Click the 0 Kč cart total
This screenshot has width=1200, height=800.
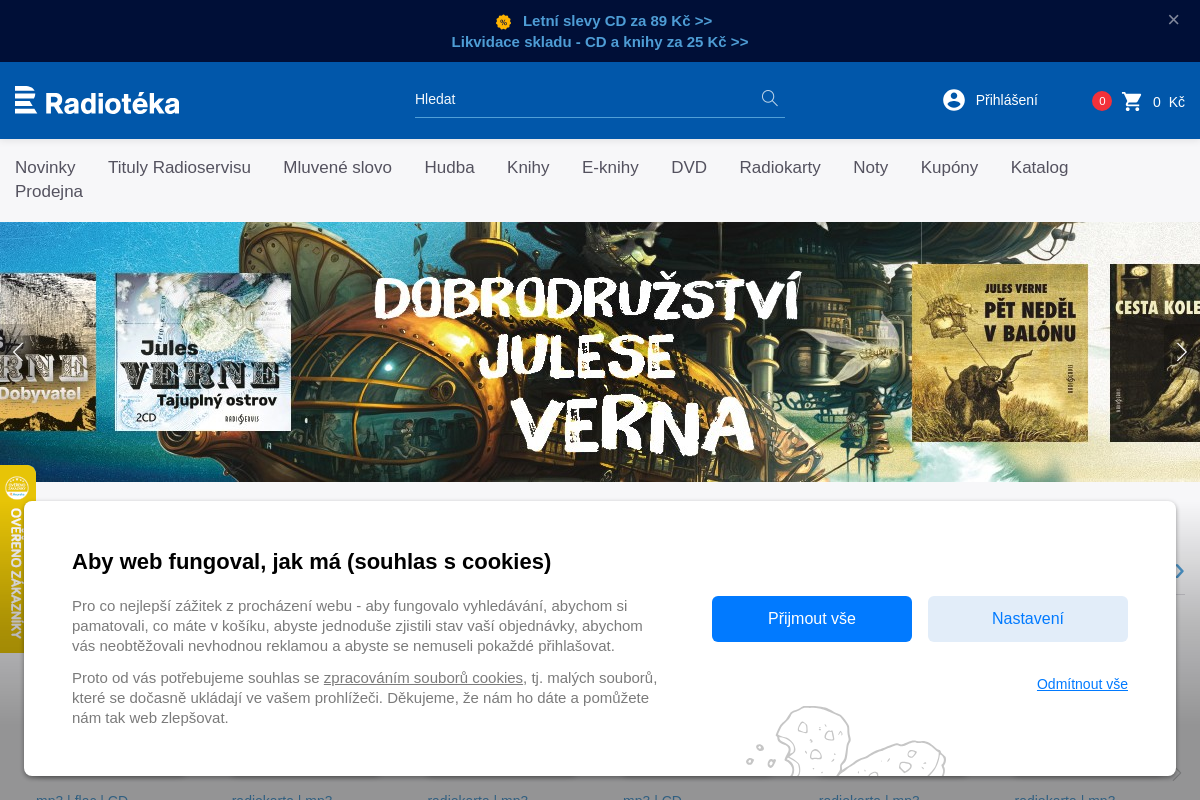pyautogui.click(x=1168, y=101)
